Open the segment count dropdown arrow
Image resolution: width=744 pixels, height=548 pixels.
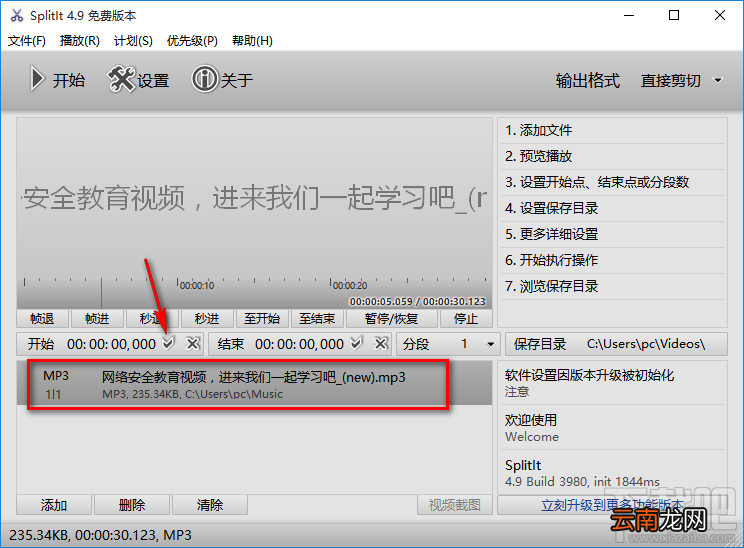tap(491, 344)
